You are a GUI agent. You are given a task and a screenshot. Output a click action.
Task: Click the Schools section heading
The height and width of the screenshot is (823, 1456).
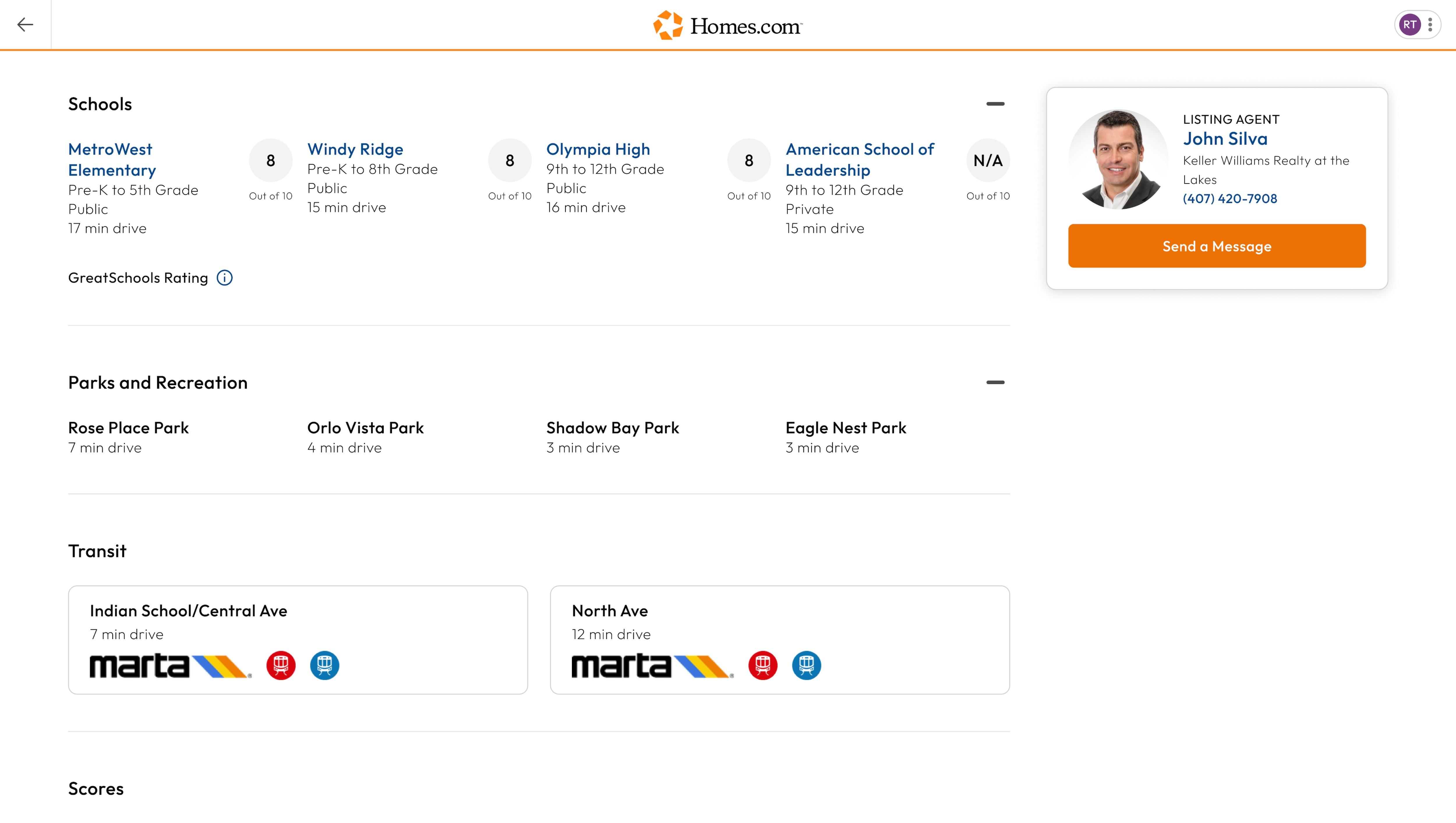pos(100,104)
